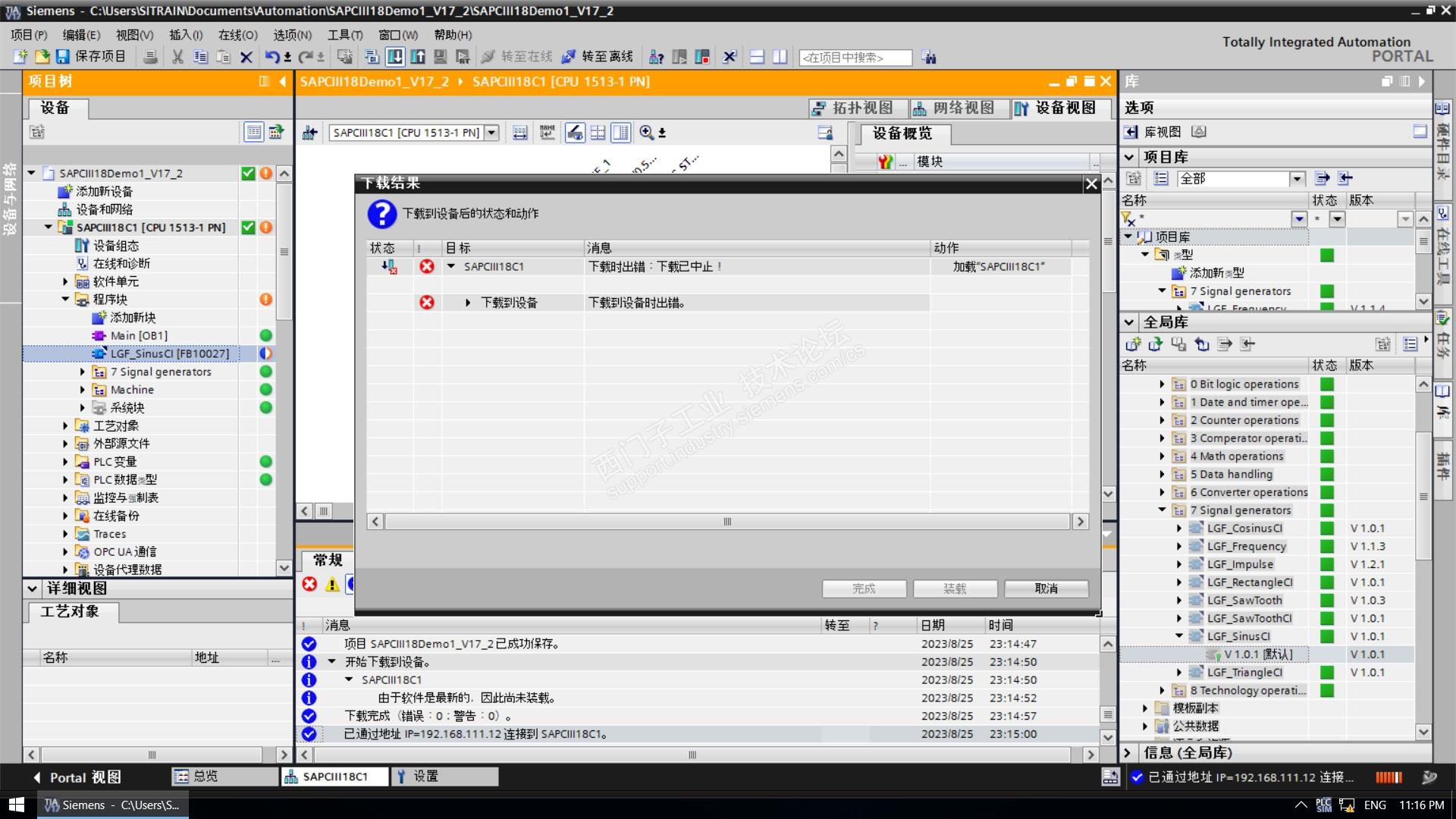Click the Download to device toolbar icon
Screen dimensions: 1456x819
(395, 57)
